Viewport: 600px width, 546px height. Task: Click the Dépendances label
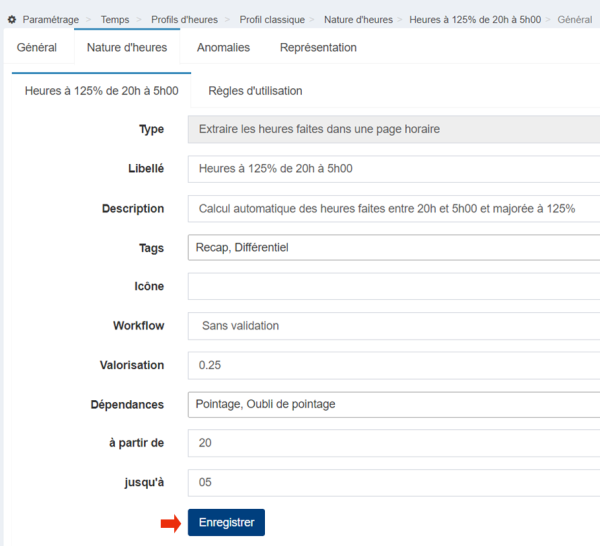point(127,404)
